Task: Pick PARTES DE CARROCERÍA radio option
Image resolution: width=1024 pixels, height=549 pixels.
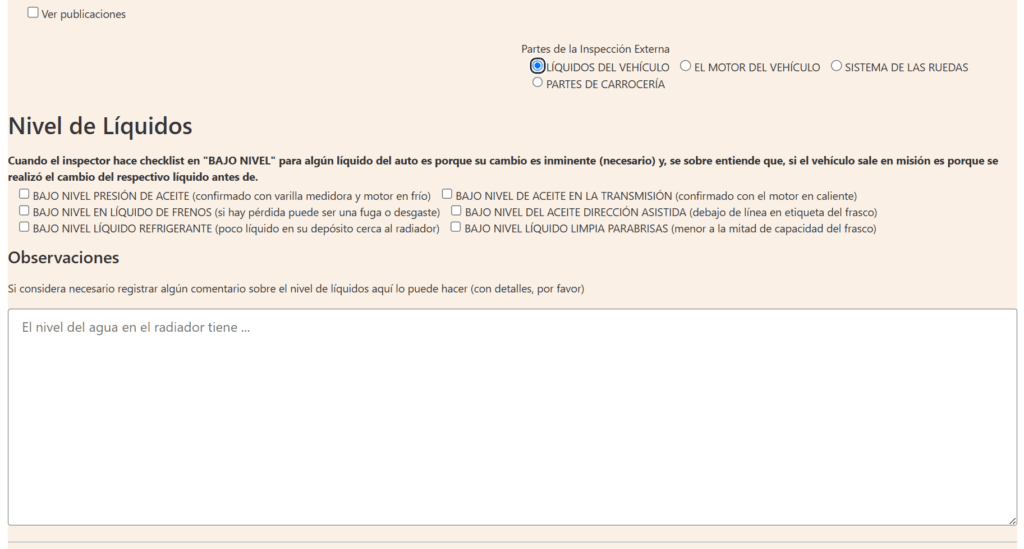Action: [537, 82]
